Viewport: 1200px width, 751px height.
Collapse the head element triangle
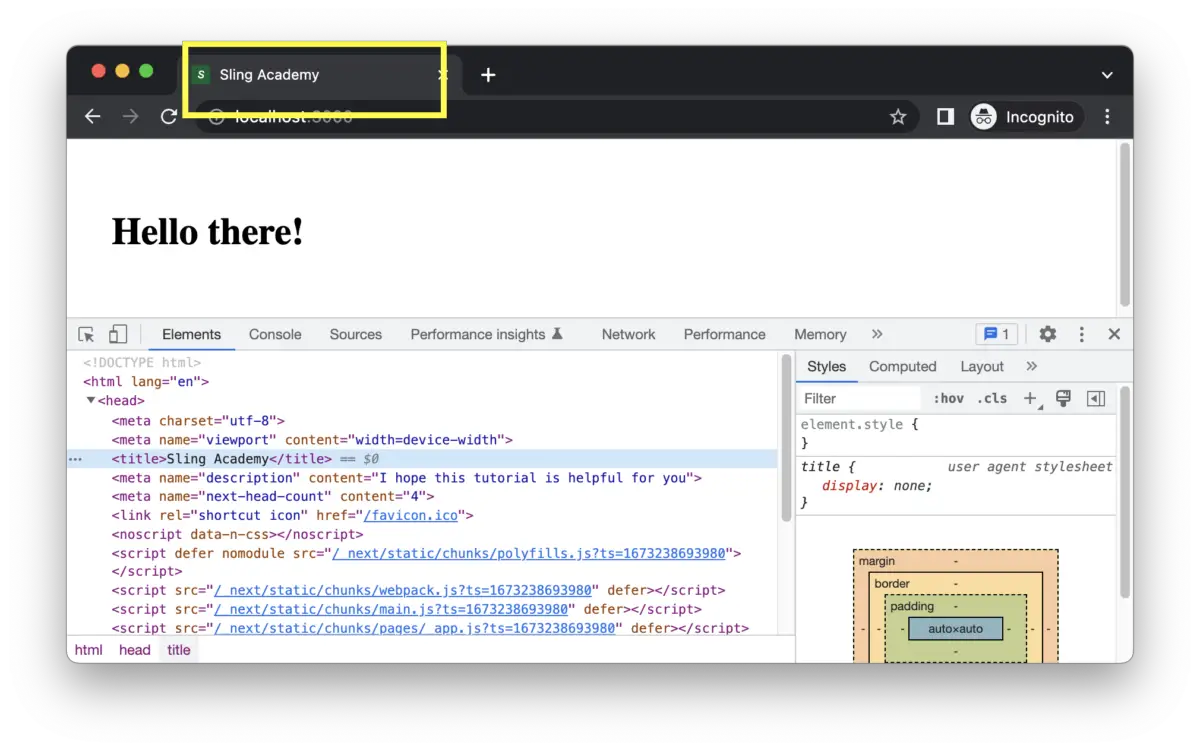click(x=91, y=400)
